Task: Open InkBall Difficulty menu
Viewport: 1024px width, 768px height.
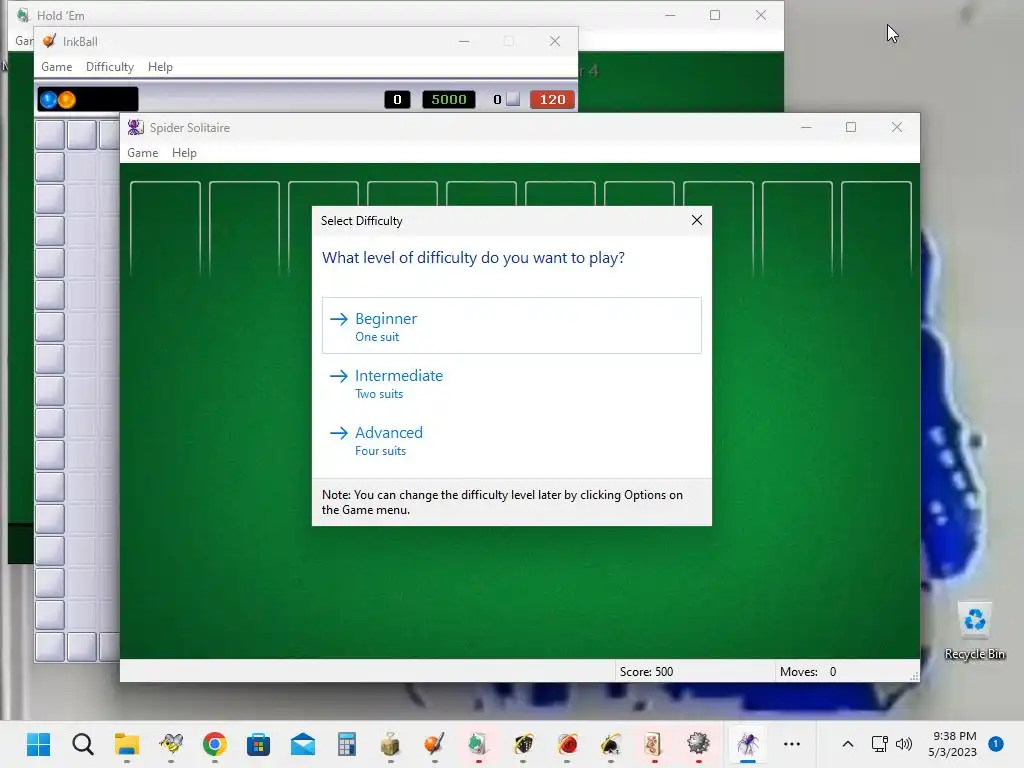Action: click(x=110, y=67)
